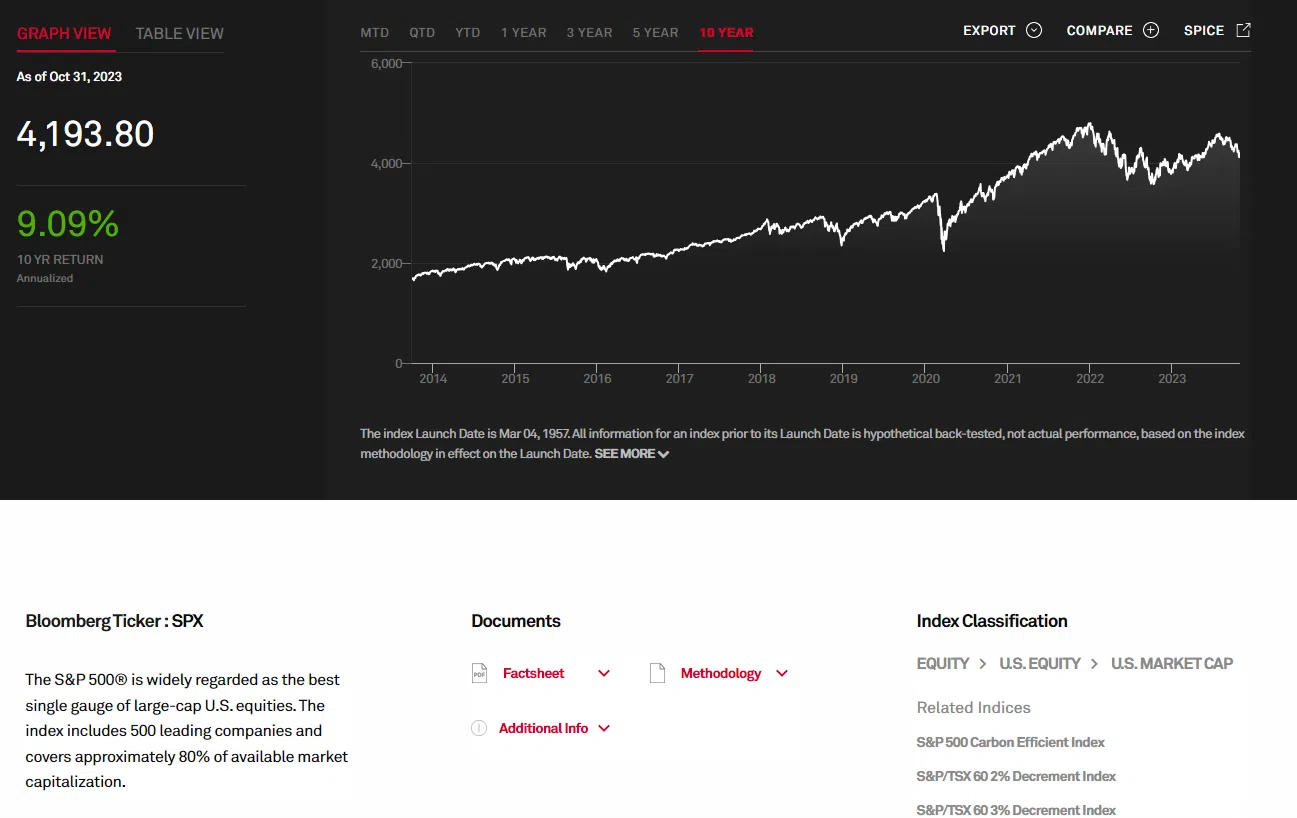Screen dimensions: 1297x818
Task: Open S&P 500 Carbon Efficient Index link
Action: 1010,742
